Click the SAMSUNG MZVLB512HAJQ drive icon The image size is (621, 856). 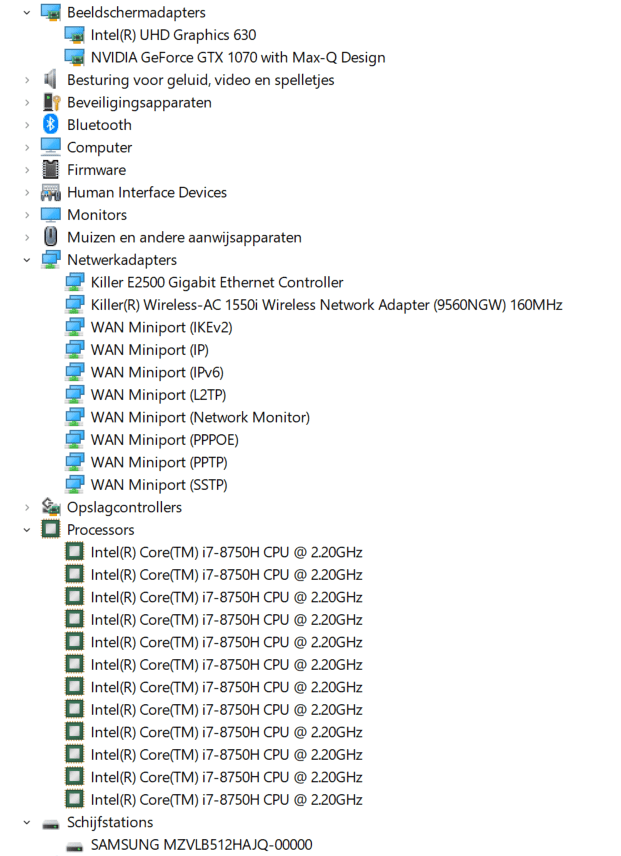74,847
